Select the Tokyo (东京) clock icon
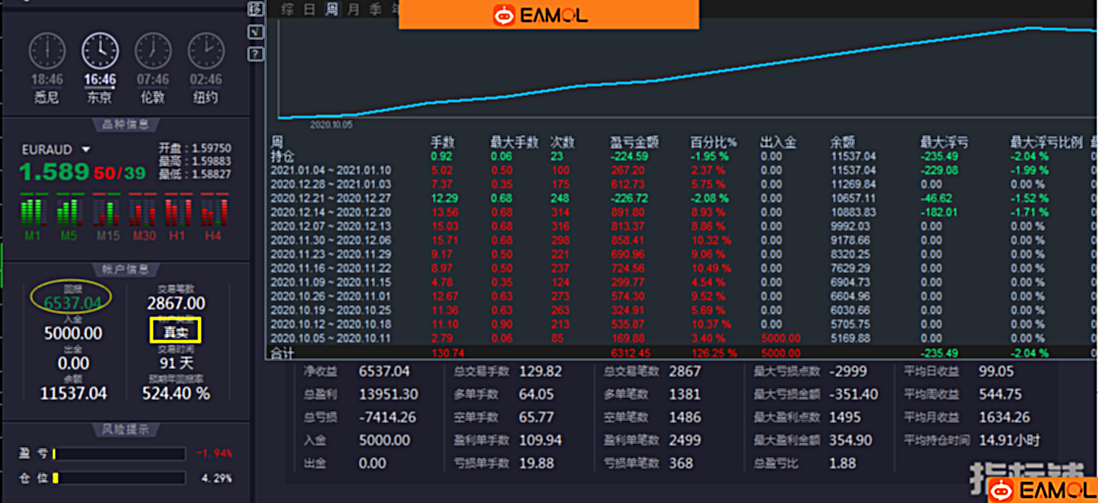Screen dimensions: 1098x503 pos(100,51)
